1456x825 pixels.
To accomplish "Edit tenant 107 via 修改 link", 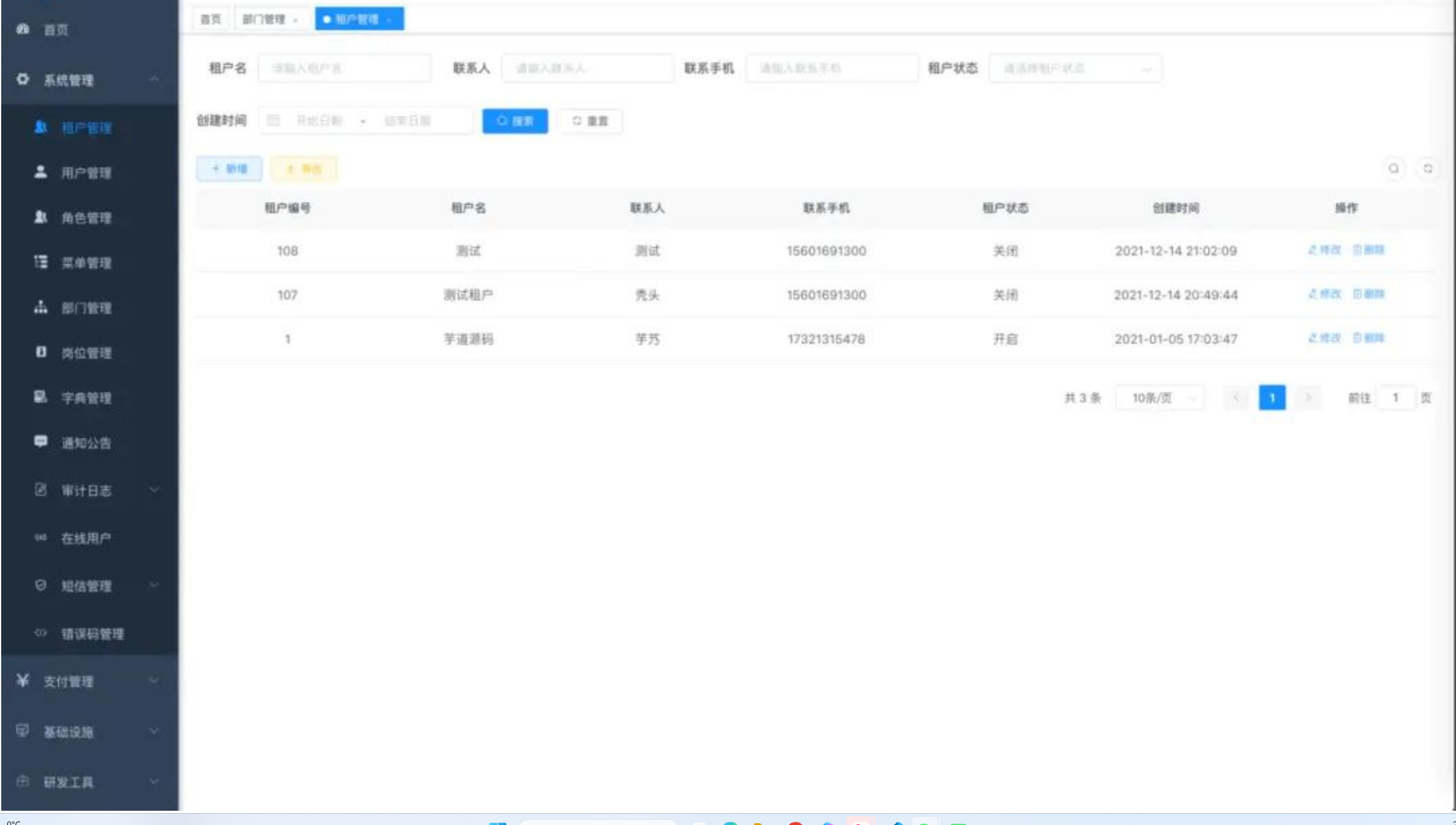I will pyautogui.click(x=1324, y=294).
